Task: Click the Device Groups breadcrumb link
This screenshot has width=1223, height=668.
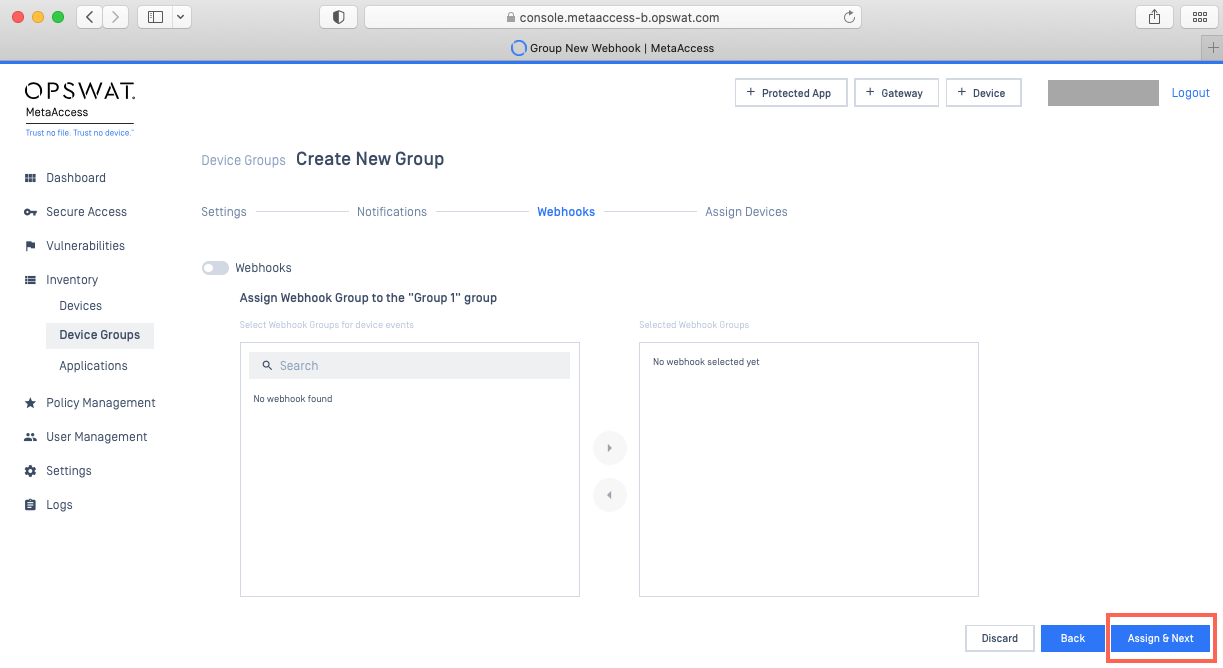Action: pos(243,160)
